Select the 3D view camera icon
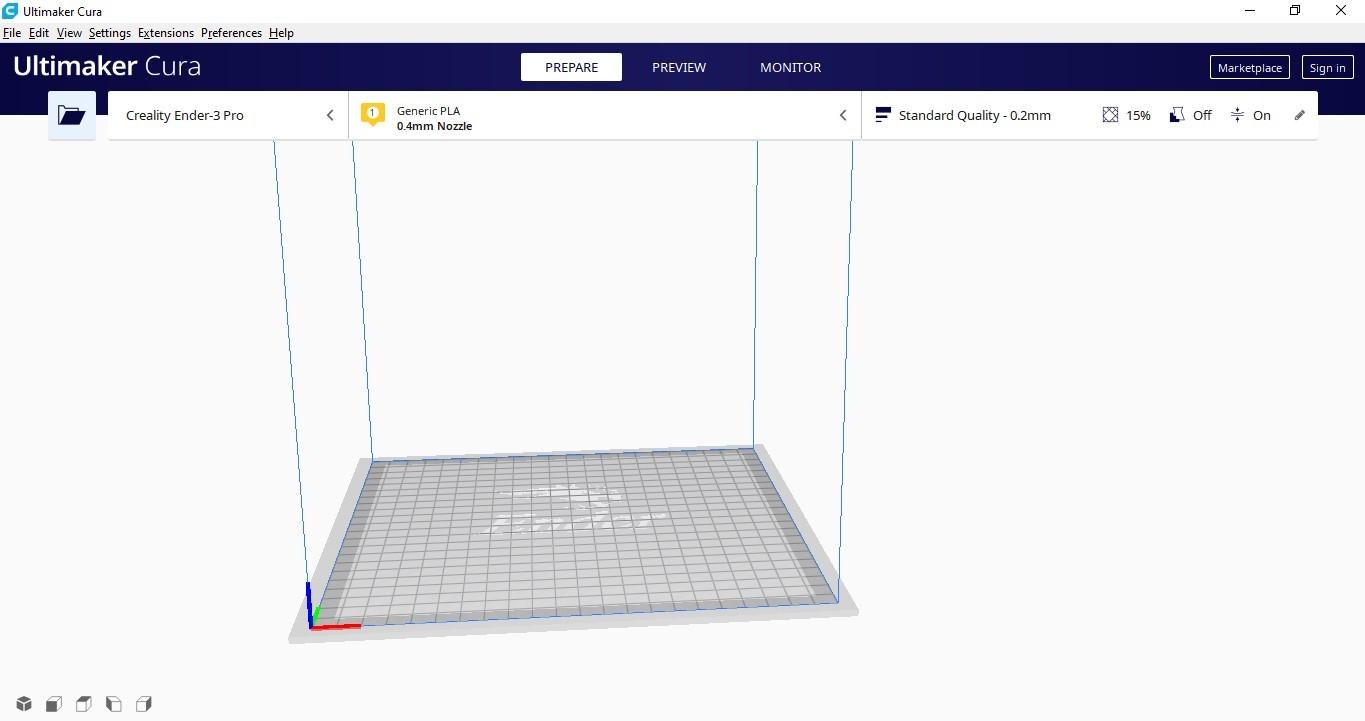 [24, 704]
